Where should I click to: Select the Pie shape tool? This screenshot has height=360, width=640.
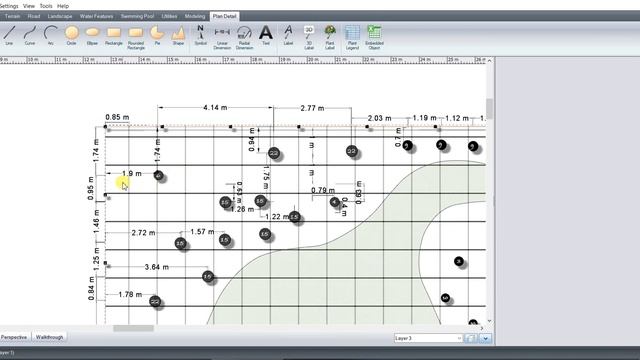(157, 36)
